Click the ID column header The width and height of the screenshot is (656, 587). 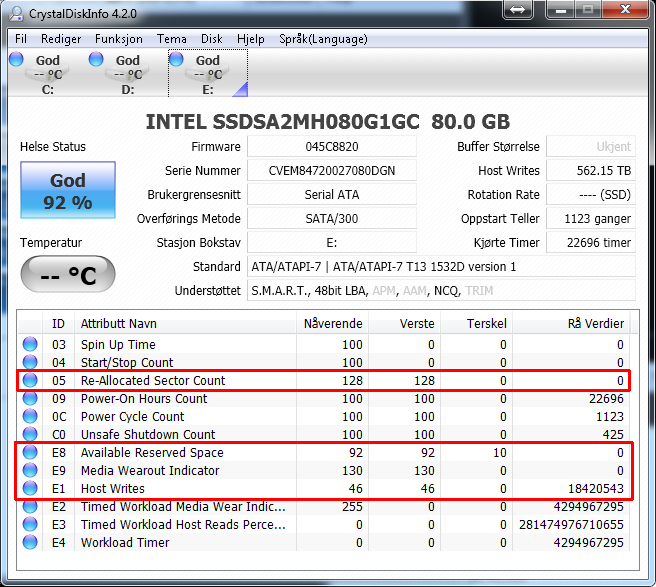pyautogui.click(x=58, y=323)
